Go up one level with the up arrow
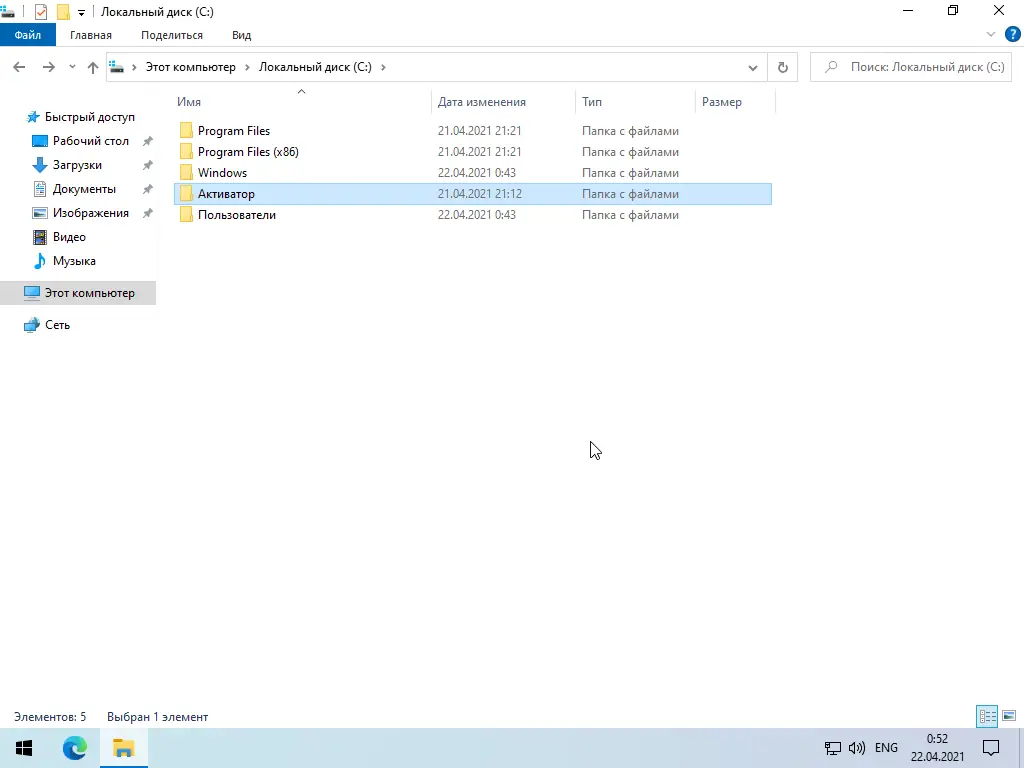 click(92, 67)
